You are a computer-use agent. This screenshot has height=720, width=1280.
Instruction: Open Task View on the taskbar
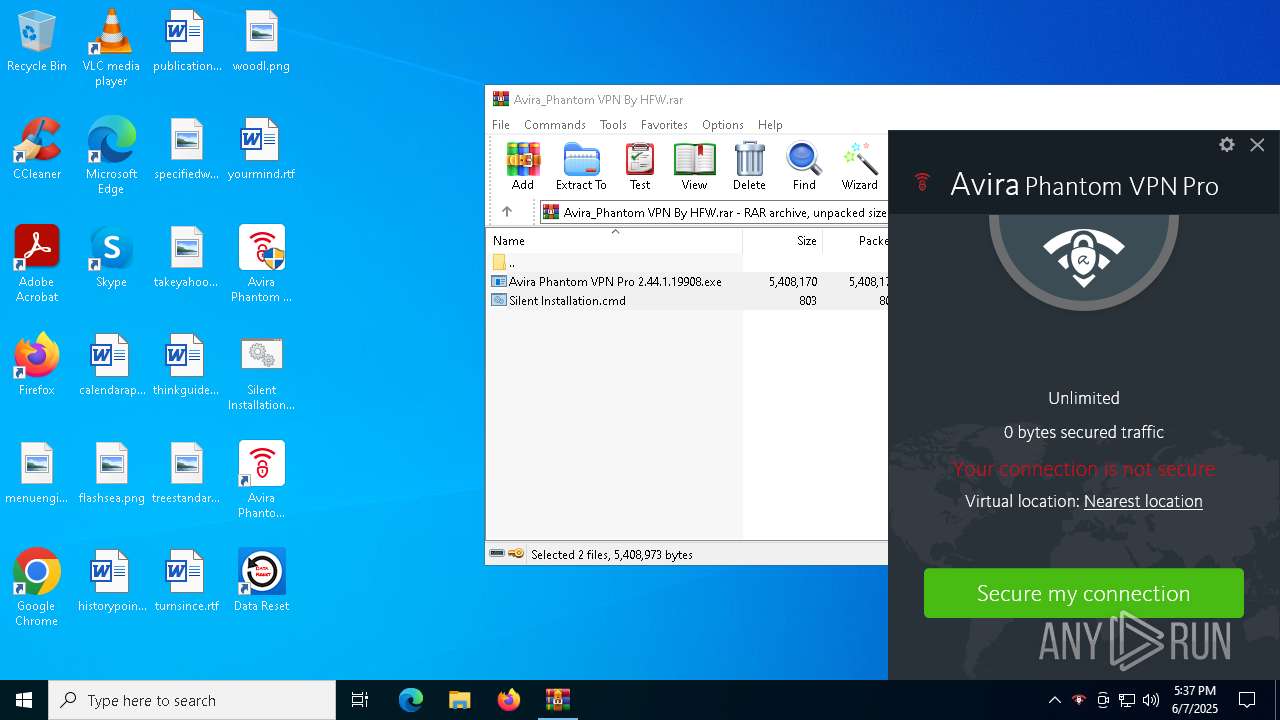(x=360, y=700)
